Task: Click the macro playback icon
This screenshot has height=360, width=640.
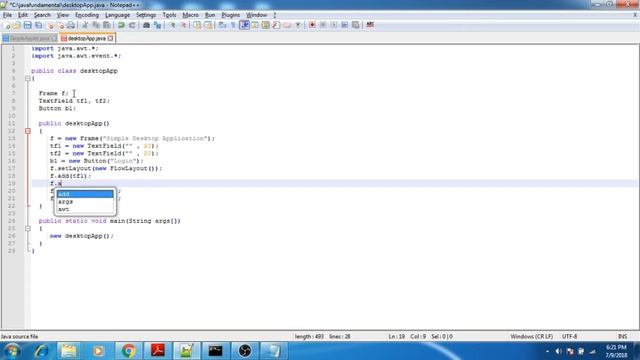Action: pos(334,25)
